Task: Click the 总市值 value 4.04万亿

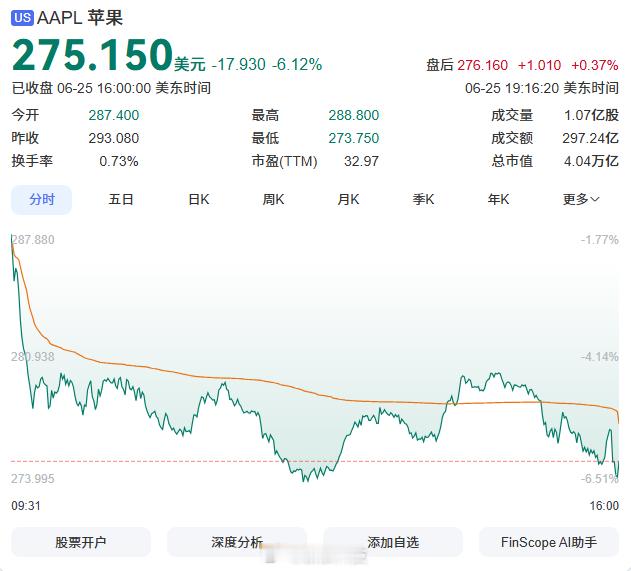Action: point(591,161)
